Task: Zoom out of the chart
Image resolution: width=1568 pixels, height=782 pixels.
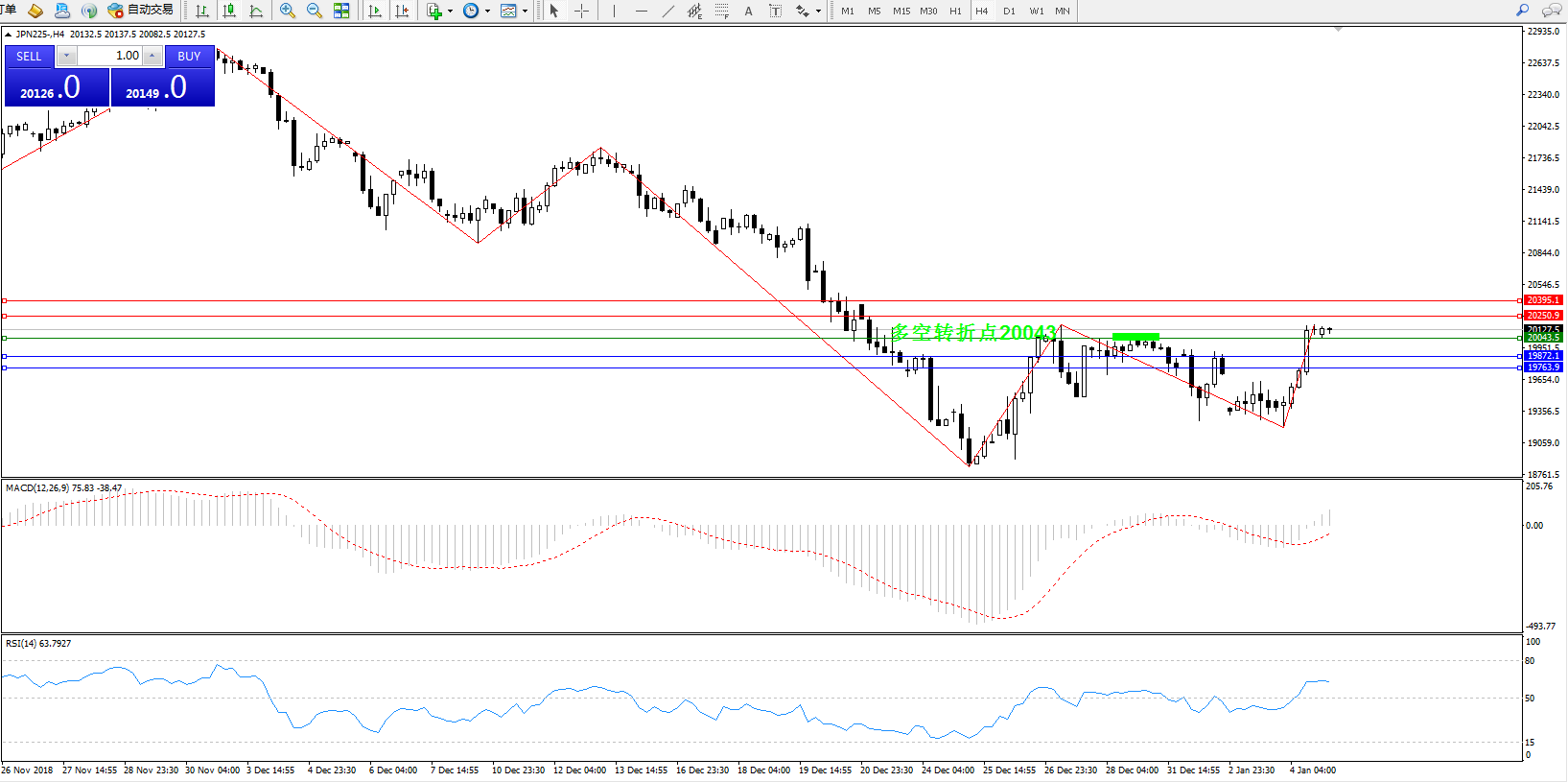Action: point(314,11)
